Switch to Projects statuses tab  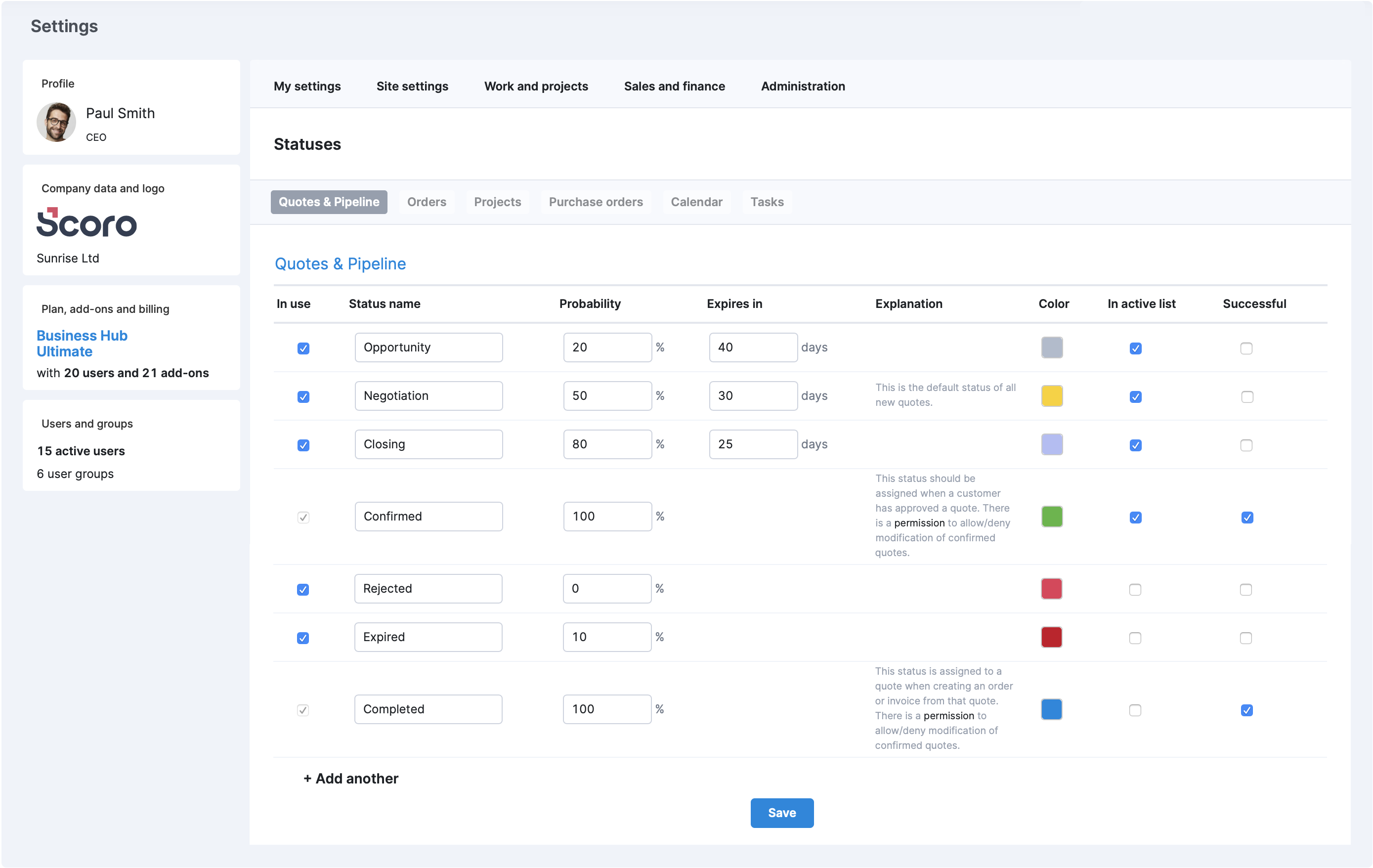pyautogui.click(x=497, y=202)
